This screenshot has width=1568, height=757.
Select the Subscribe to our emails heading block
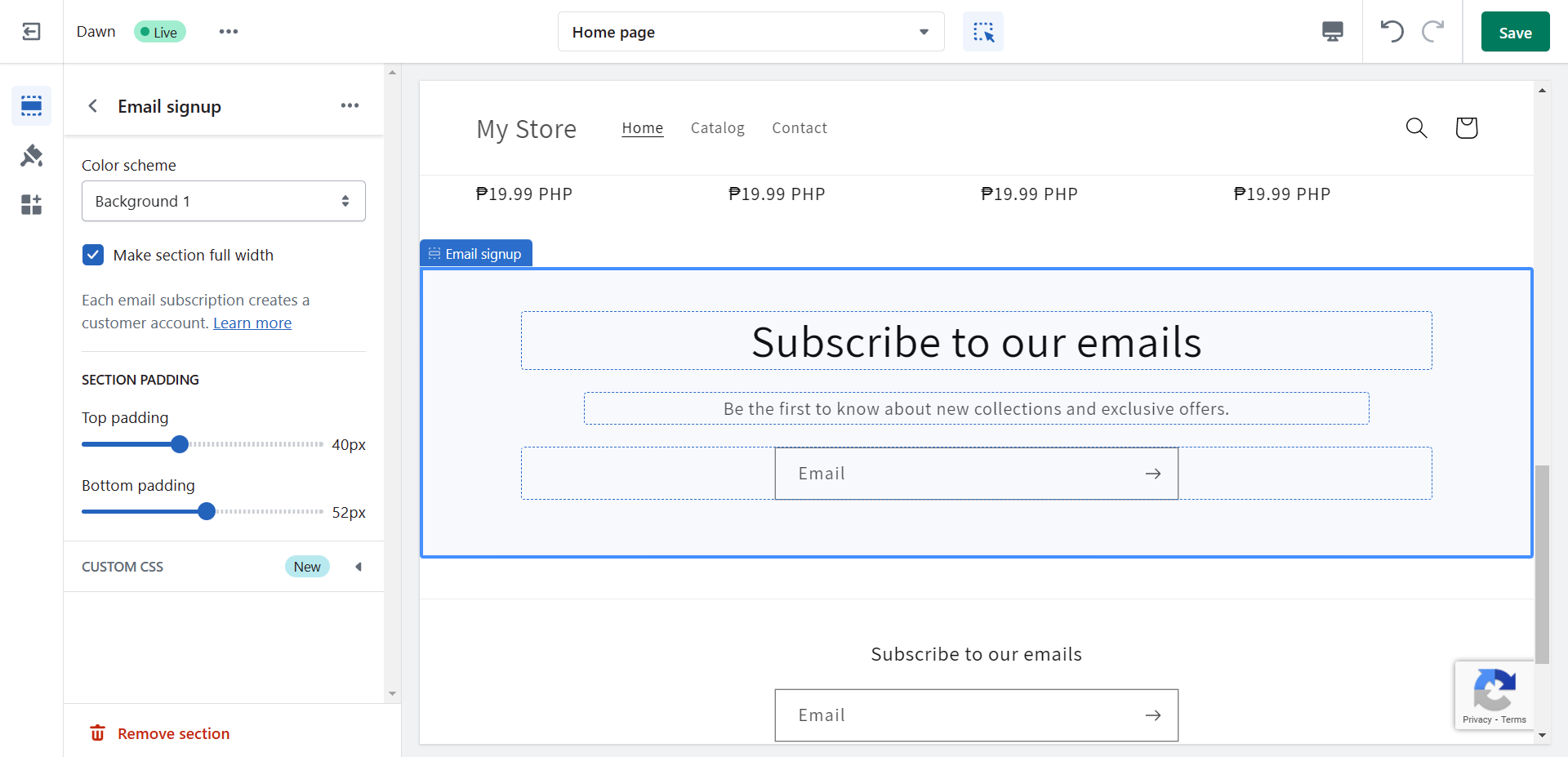point(976,341)
